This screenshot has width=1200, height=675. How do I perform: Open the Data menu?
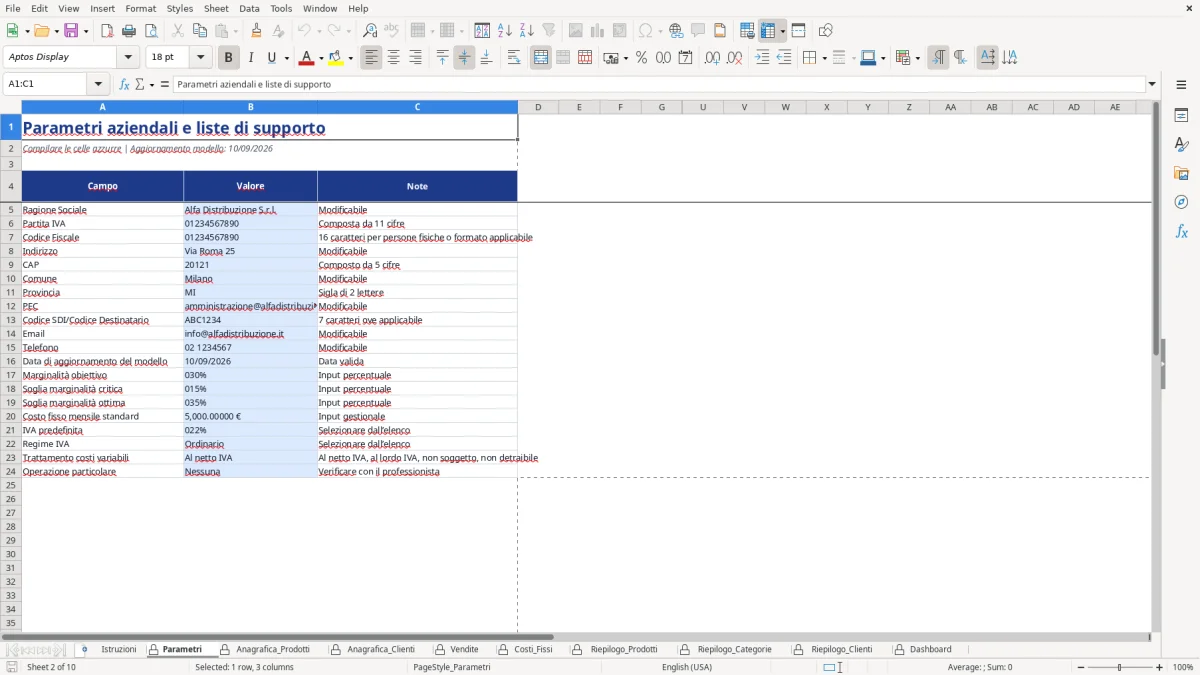[x=250, y=8]
